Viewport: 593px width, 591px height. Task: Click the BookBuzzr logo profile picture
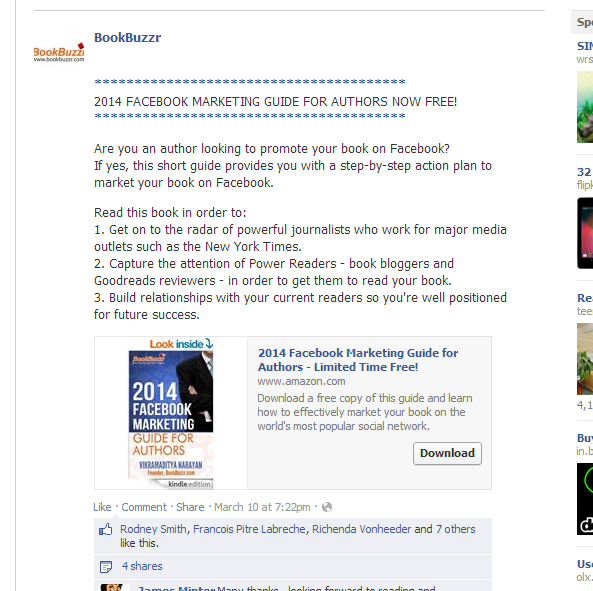pos(59,53)
